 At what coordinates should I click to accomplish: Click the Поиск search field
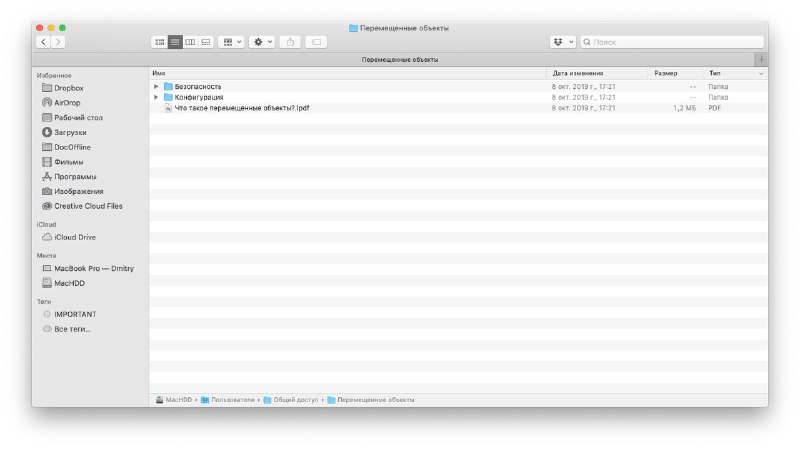click(x=675, y=42)
